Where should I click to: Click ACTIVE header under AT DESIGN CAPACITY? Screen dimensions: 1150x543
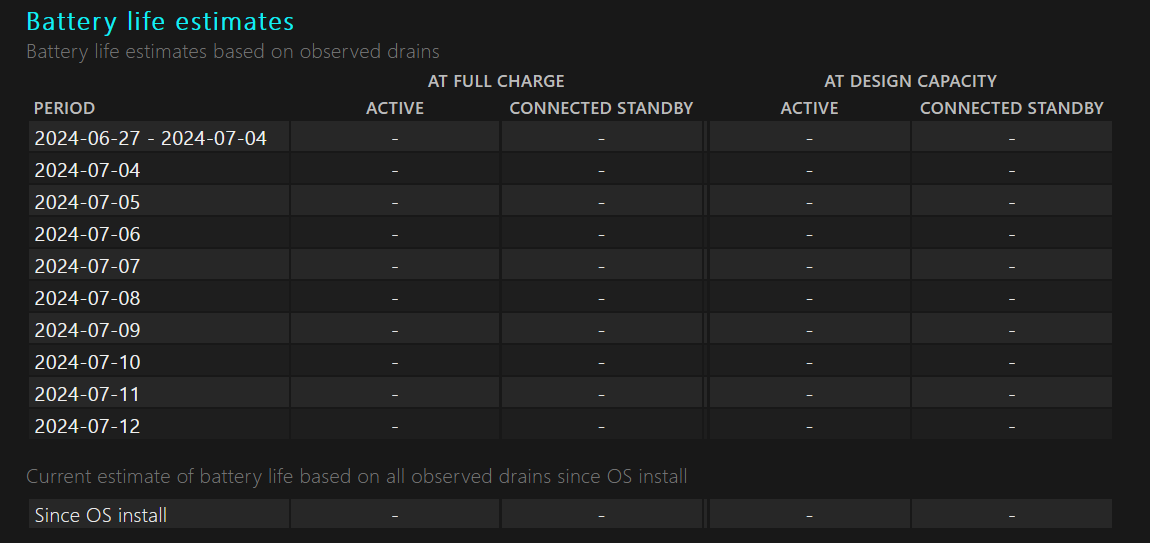tap(809, 108)
